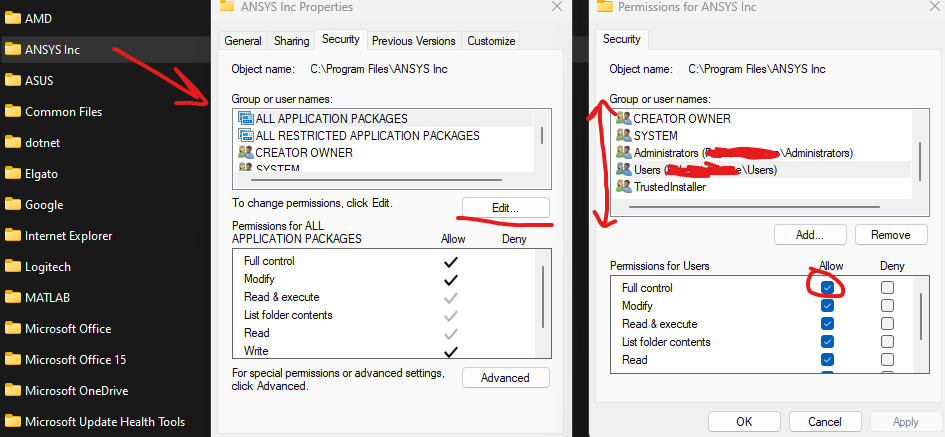Image resolution: width=945 pixels, height=437 pixels.
Task: Select the ALL APPLICATION PACKAGES entry
Action: (383, 118)
